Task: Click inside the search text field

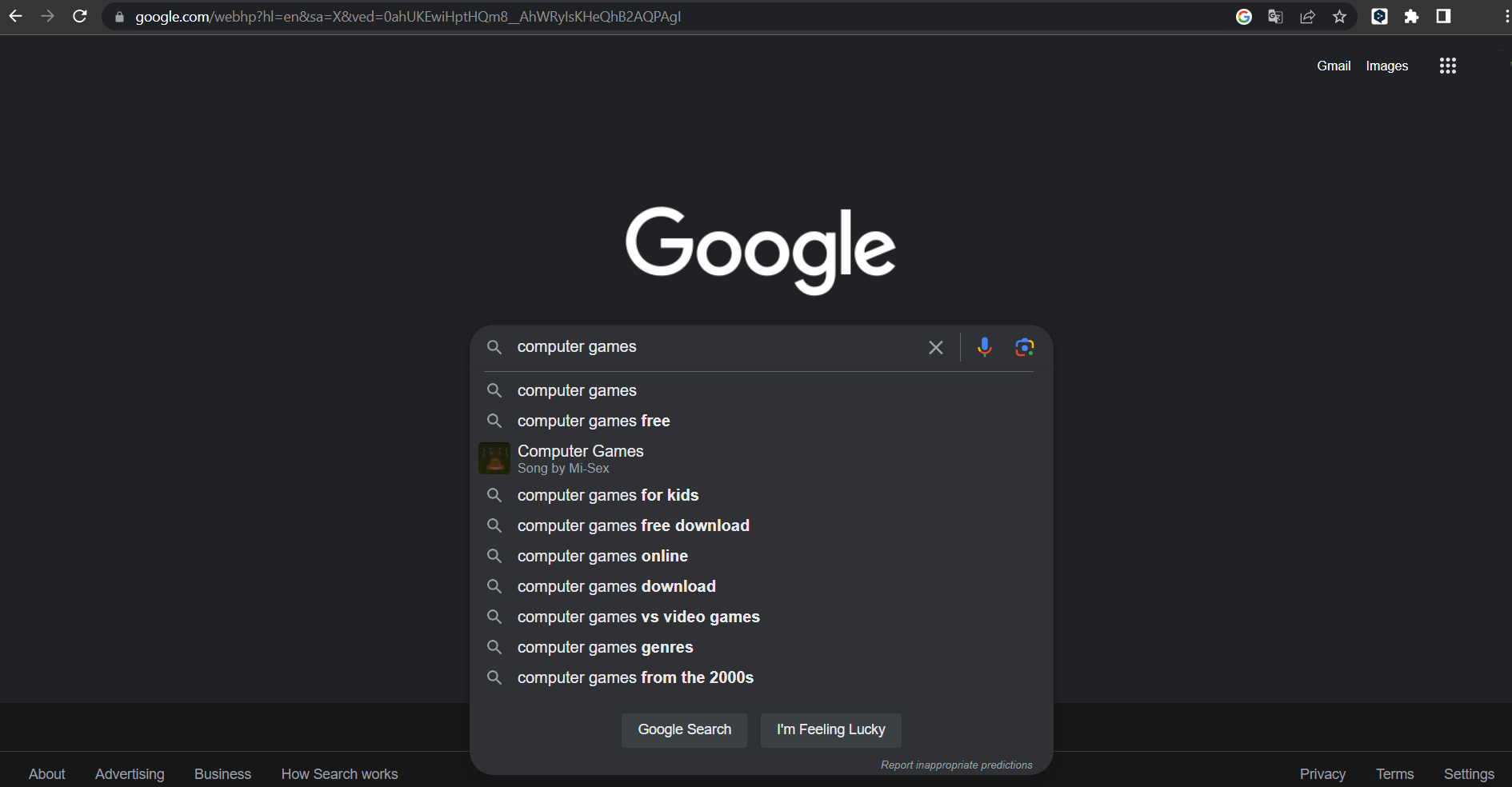Action: [716, 347]
